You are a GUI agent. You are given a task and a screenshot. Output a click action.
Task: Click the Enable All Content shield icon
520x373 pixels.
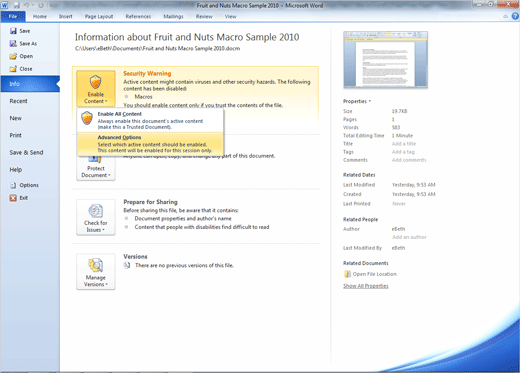click(x=87, y=118)
